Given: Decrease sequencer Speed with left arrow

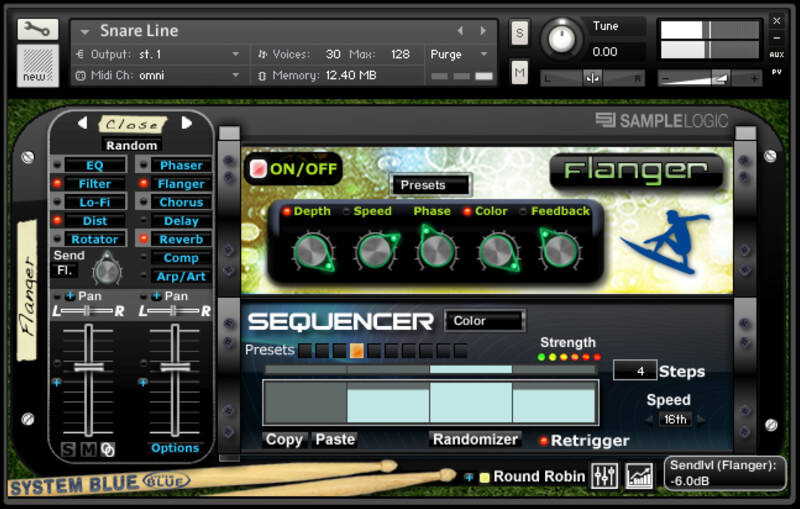Looking at the screenshot, I should point(649,420).
